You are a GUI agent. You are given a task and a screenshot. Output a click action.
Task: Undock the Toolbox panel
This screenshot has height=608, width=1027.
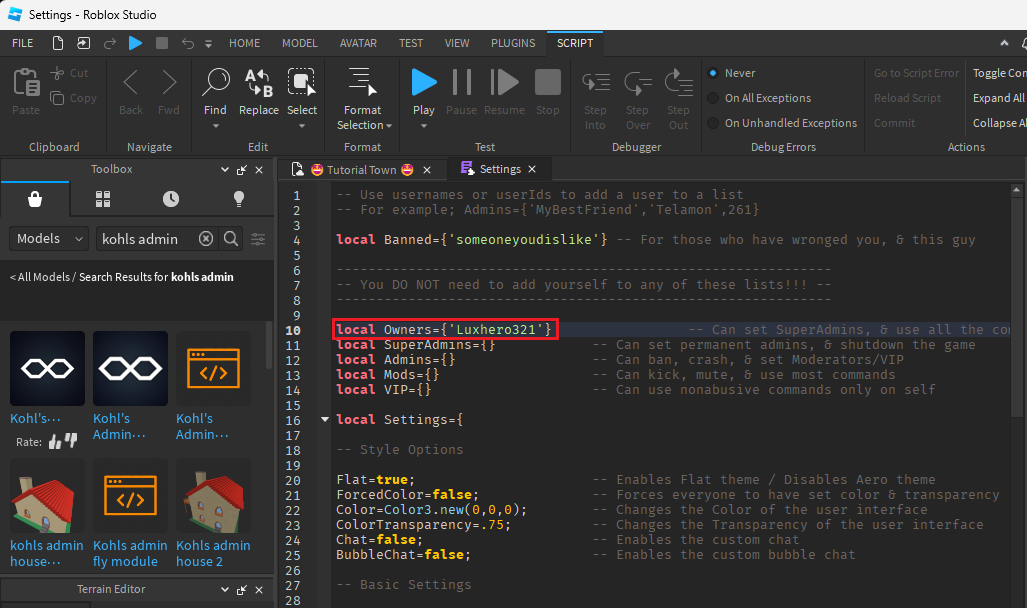[242, 170]
